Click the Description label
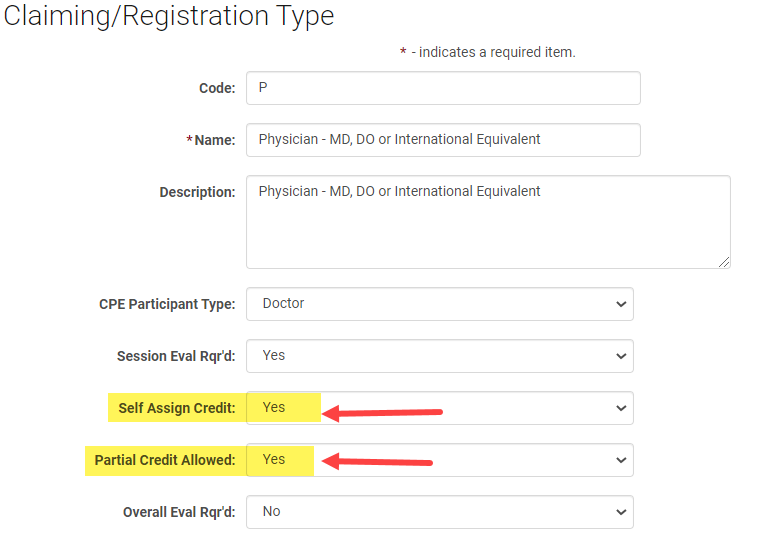 pyautogui.click(x=197, y=192)
